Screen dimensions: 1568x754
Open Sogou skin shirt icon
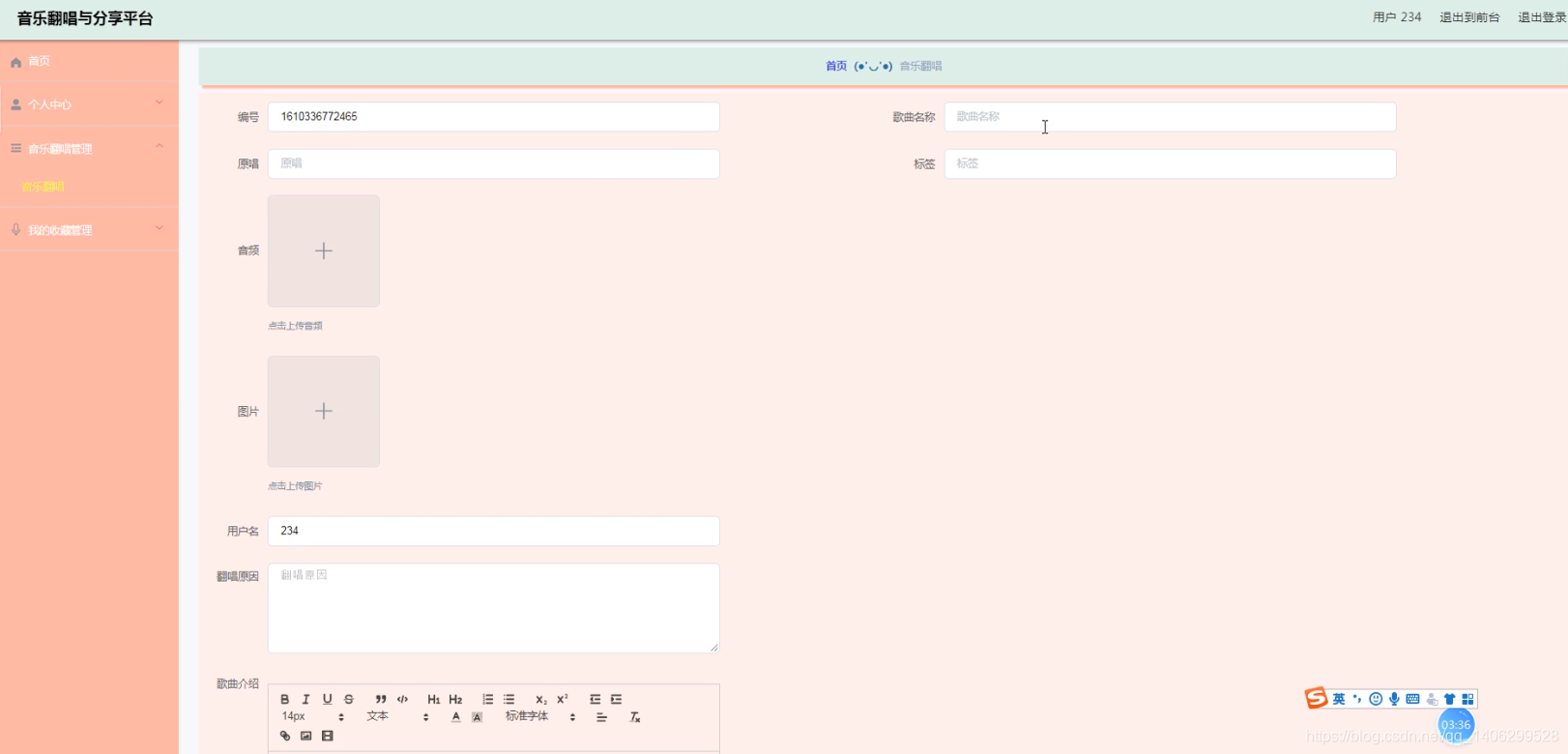[1449, 699]
